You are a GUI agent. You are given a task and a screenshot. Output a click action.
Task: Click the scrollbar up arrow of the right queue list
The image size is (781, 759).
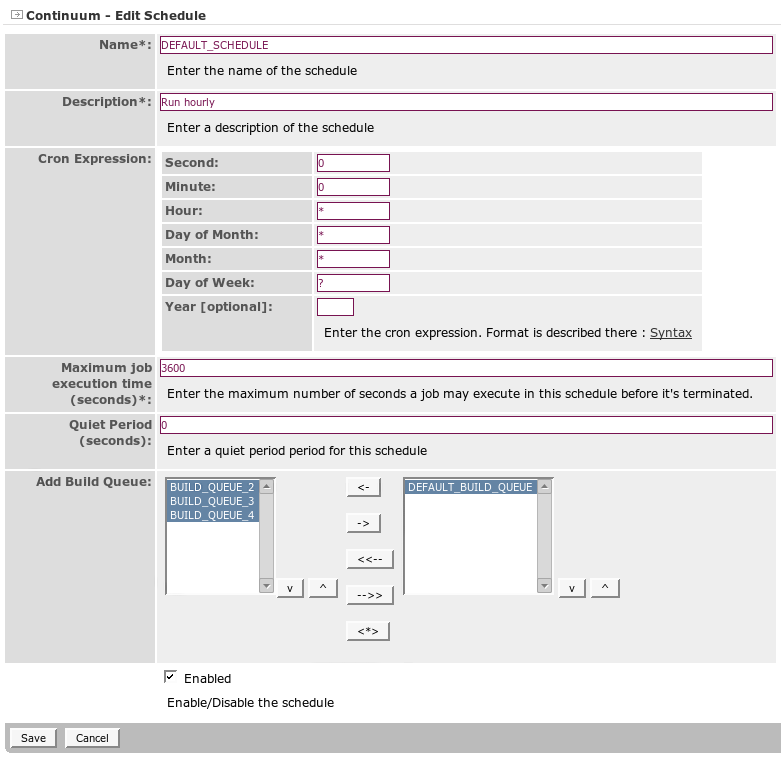click(543, 487)
